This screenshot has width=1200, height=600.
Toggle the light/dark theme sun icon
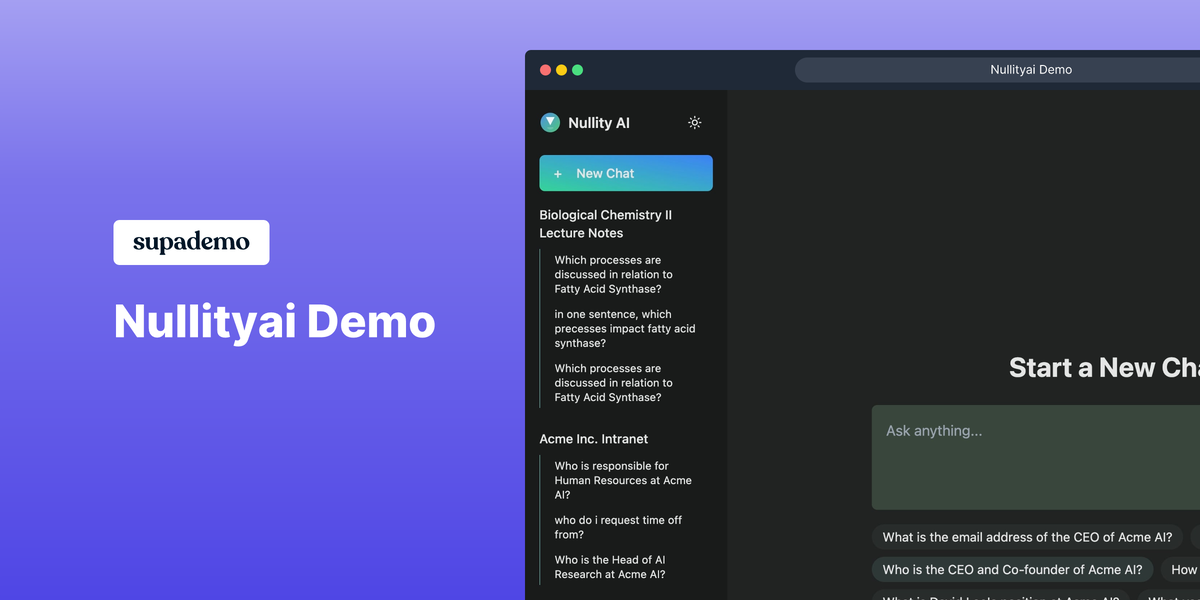[695, 123]
